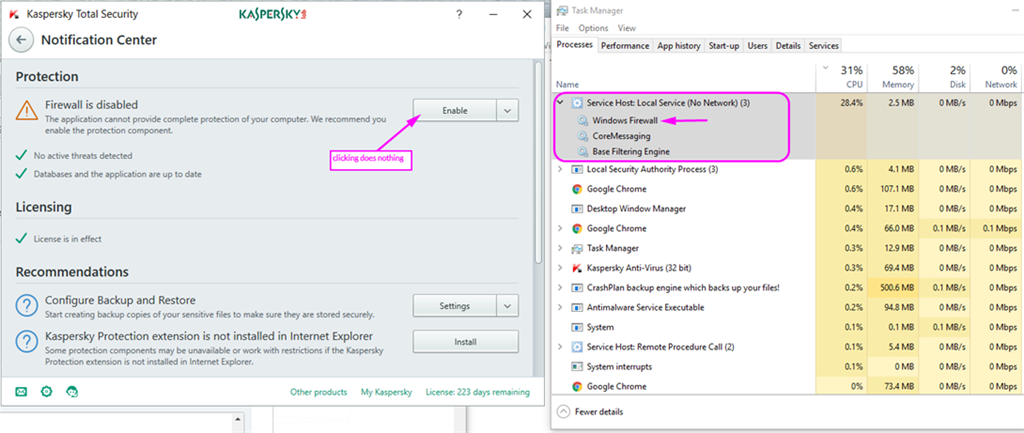
Task: Click the Task Manager title bar icon
Action: click(562, 10)
